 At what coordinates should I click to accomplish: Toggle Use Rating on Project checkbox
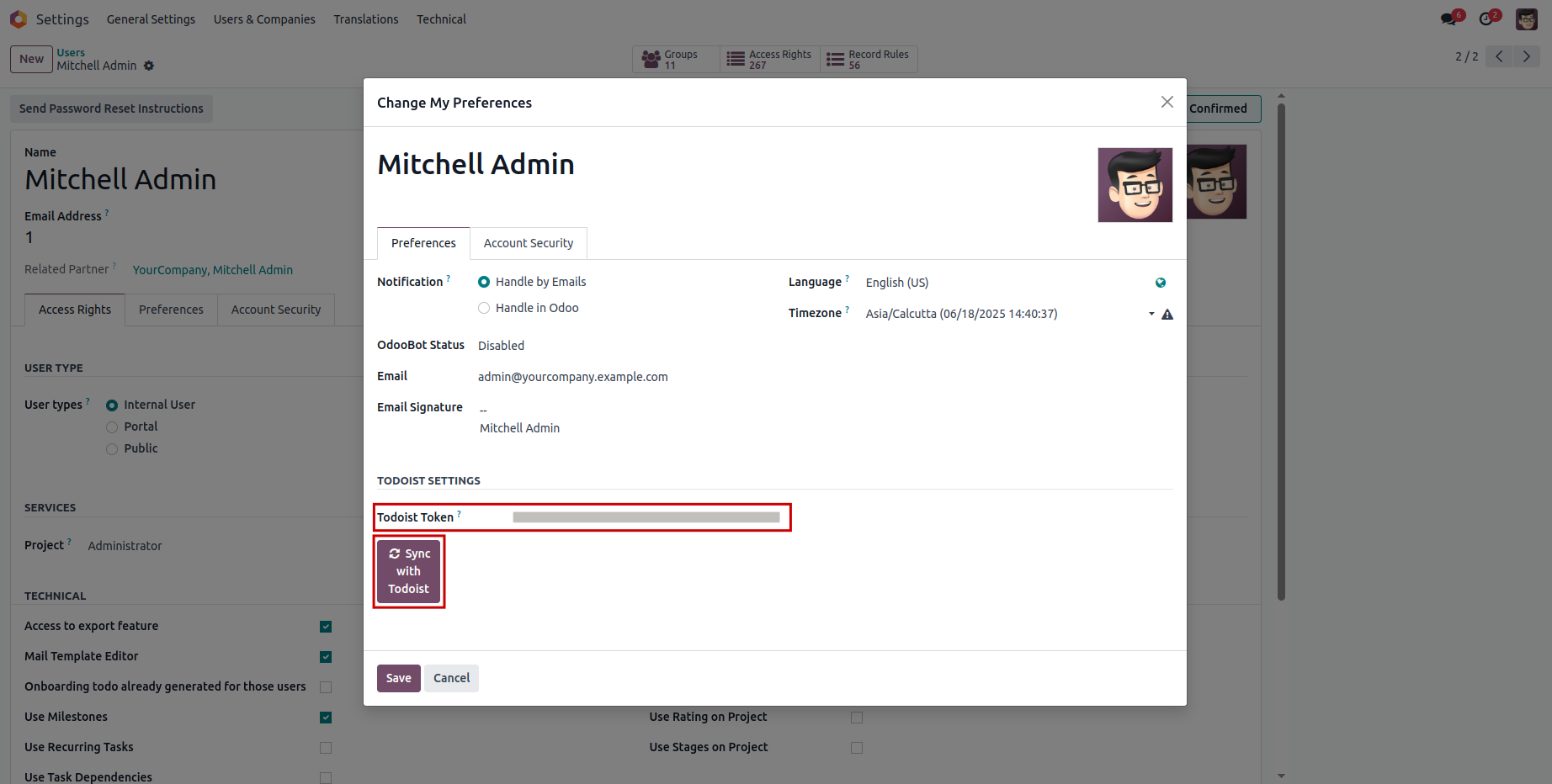[x=857, y=718]
